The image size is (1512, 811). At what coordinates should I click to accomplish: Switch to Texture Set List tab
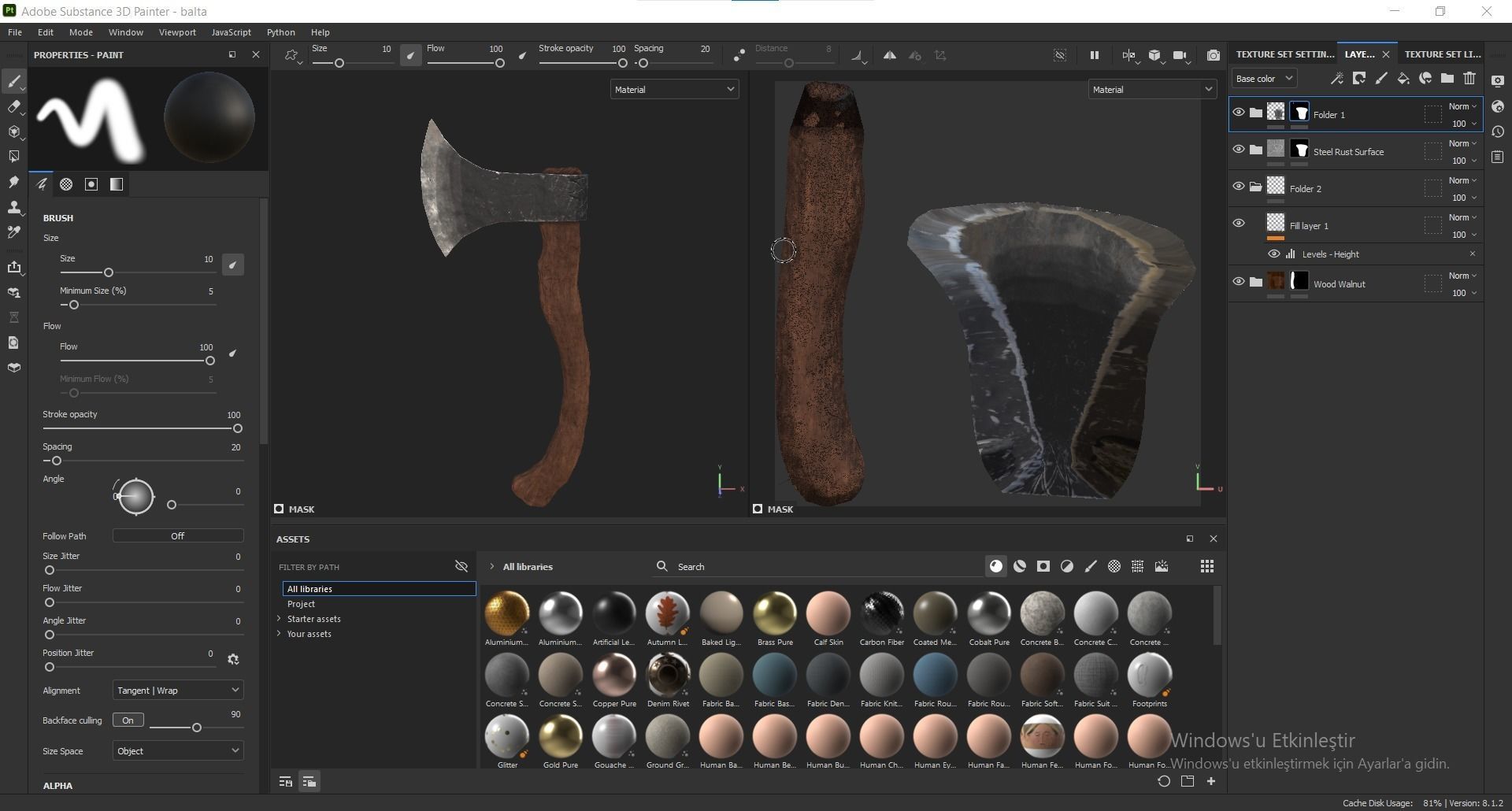1443,54
